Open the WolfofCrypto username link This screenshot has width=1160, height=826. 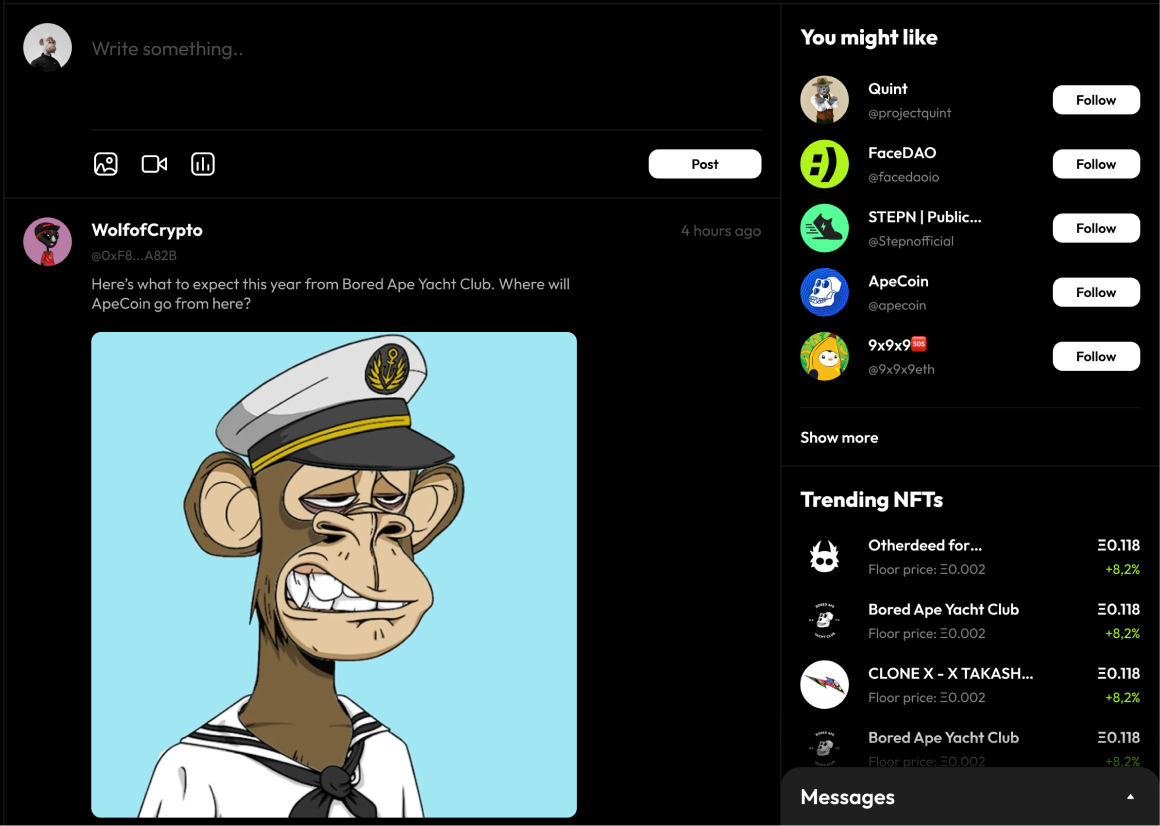point(147,230)
